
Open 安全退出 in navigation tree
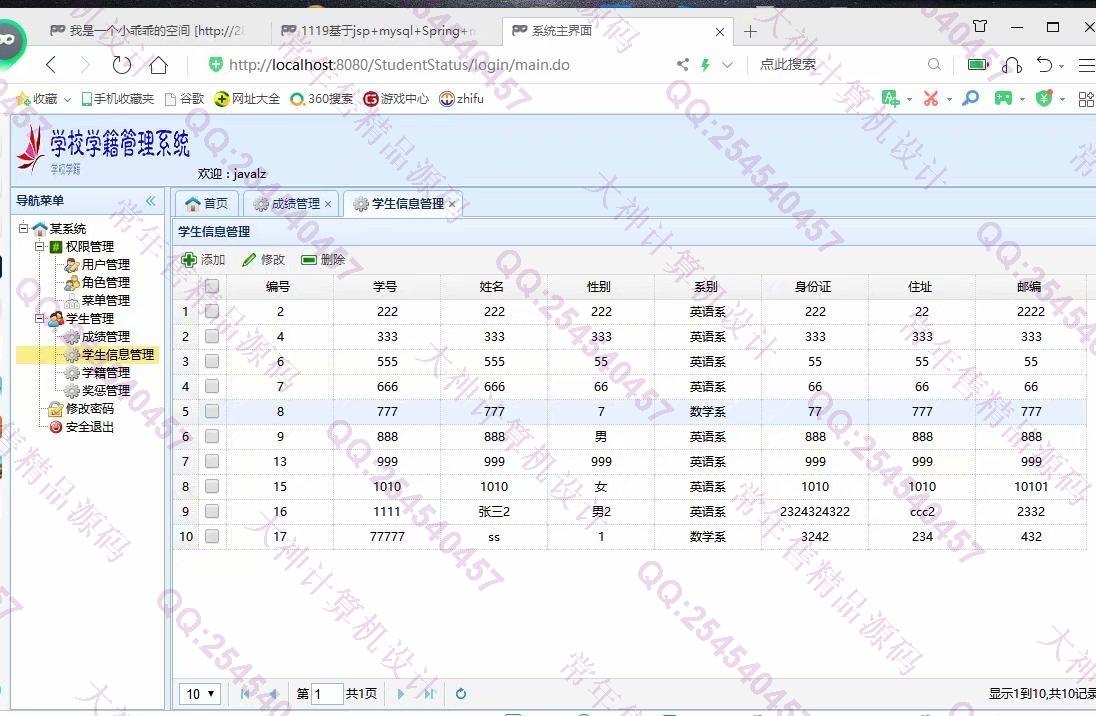tap(90, 427)
